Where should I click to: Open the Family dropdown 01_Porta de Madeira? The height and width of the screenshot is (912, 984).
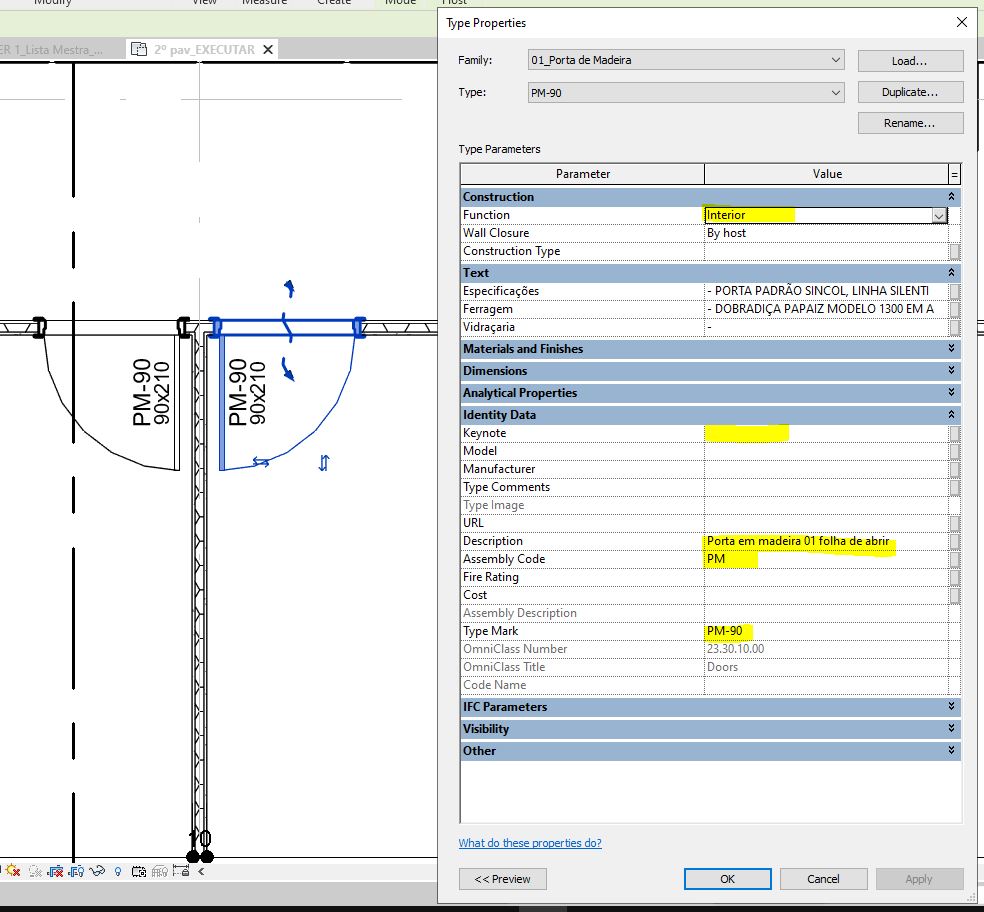686,60
